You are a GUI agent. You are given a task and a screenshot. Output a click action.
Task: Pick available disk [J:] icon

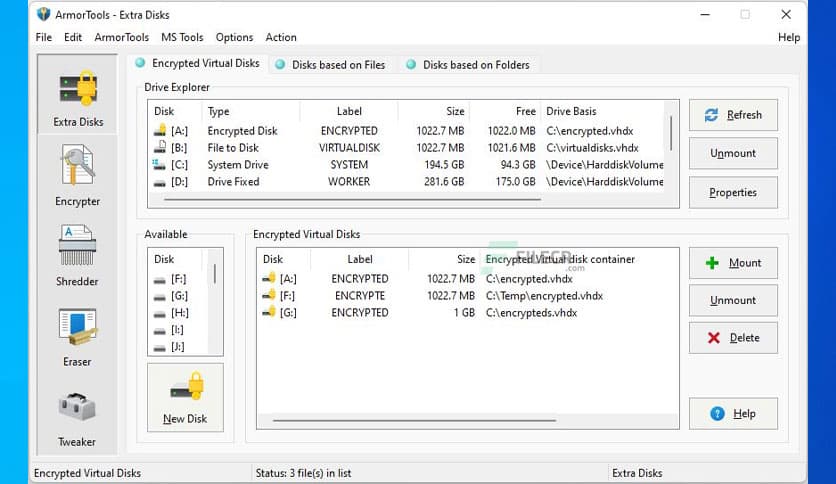click(x=160, y=348)
